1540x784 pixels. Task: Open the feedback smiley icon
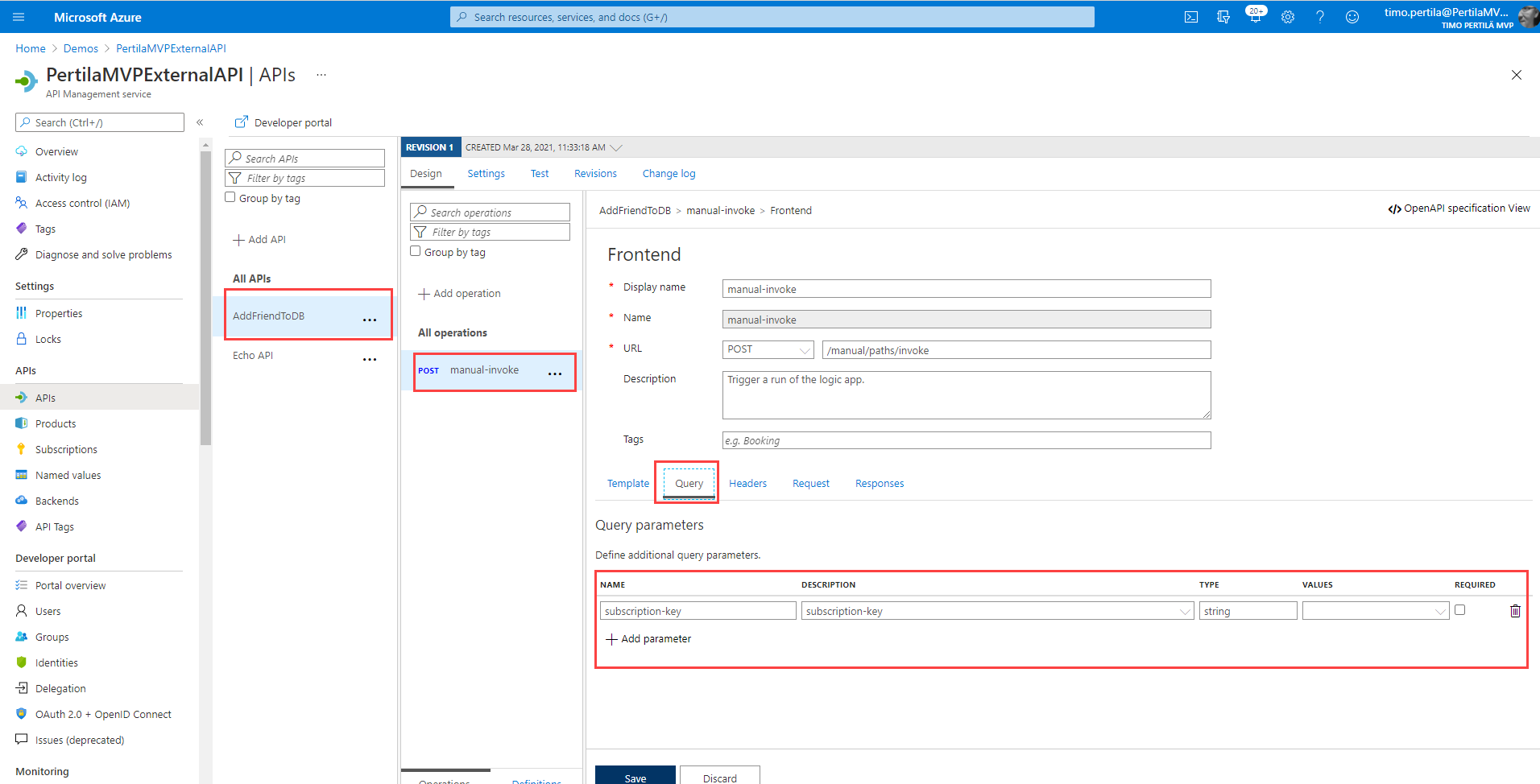[1352, 17]
